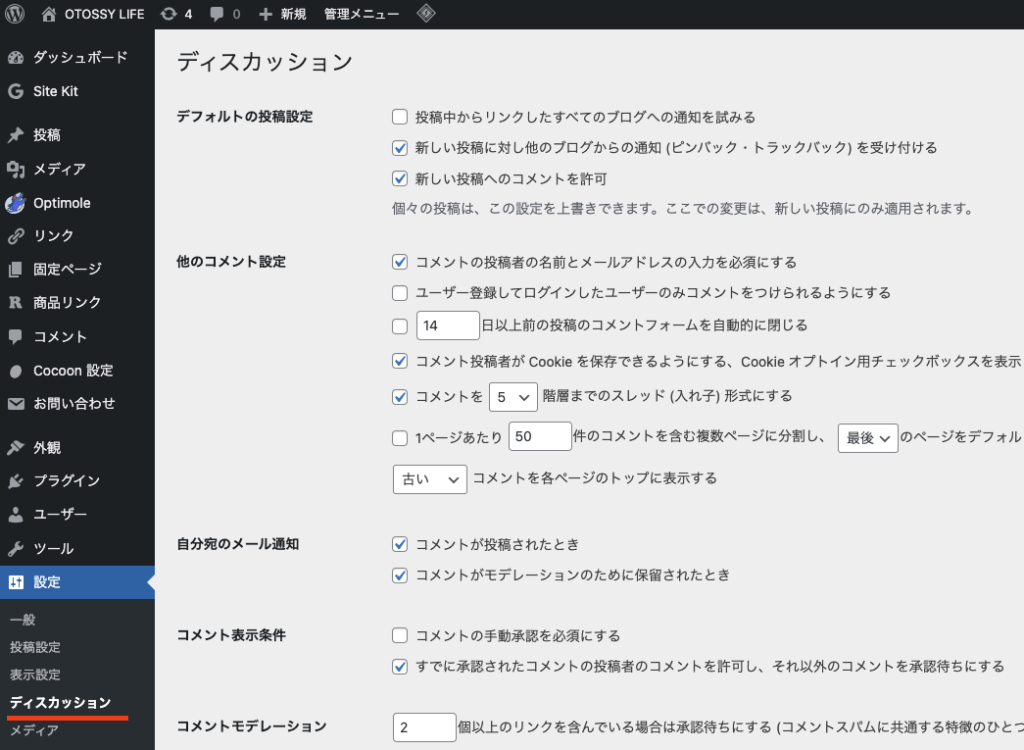1024x750 pixels.
Task: Uncheck 新しい投稿へのコメントを許可 checkbox
Action: [400, 179]
